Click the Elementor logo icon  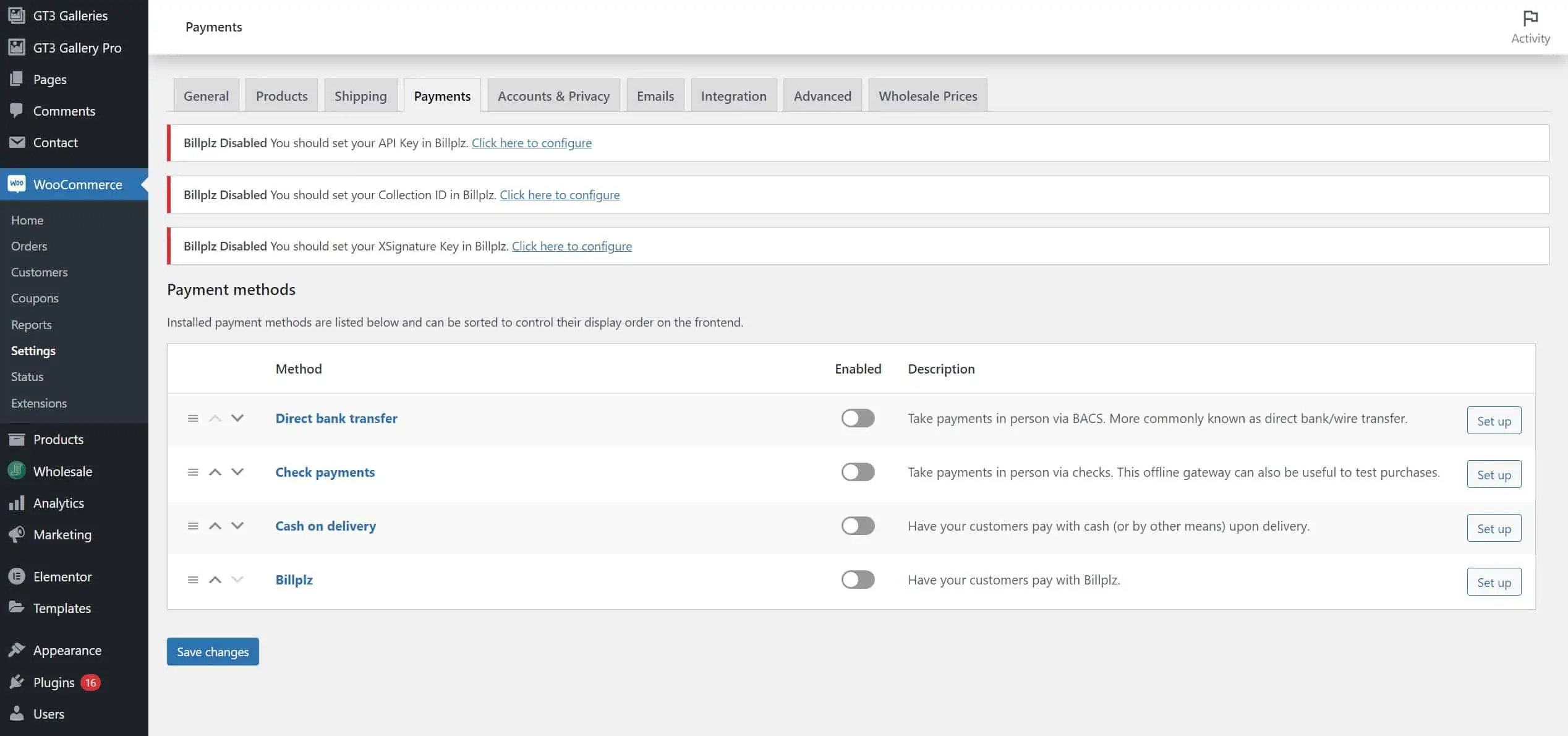coord(17,576)
